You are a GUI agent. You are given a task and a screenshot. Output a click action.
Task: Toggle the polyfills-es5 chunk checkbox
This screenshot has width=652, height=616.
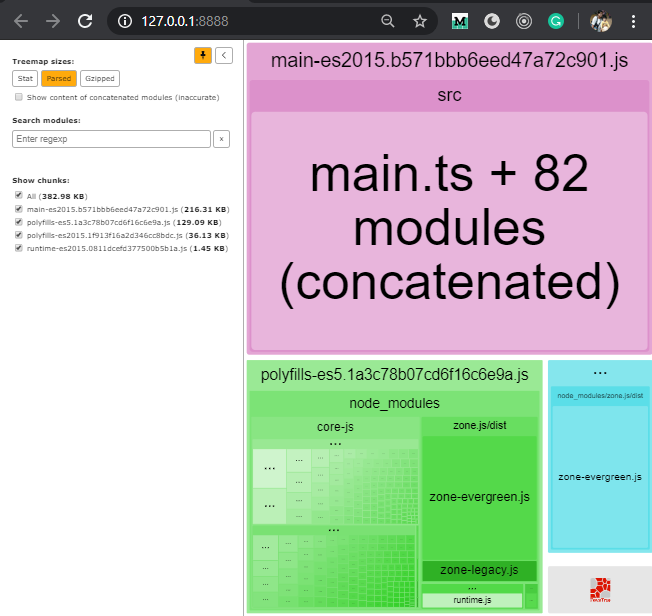19,222
